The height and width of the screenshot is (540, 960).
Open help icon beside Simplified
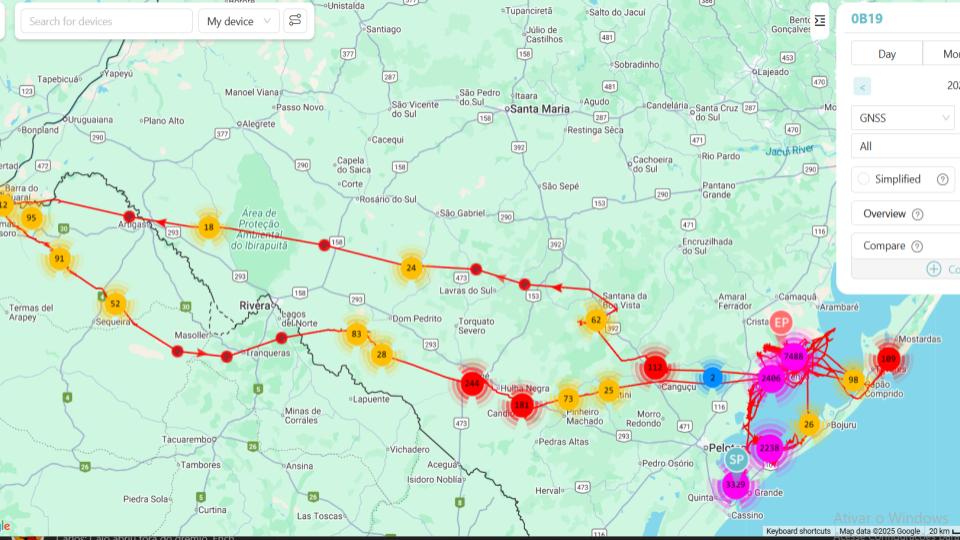pyautogui.click(x=942, y=180)
